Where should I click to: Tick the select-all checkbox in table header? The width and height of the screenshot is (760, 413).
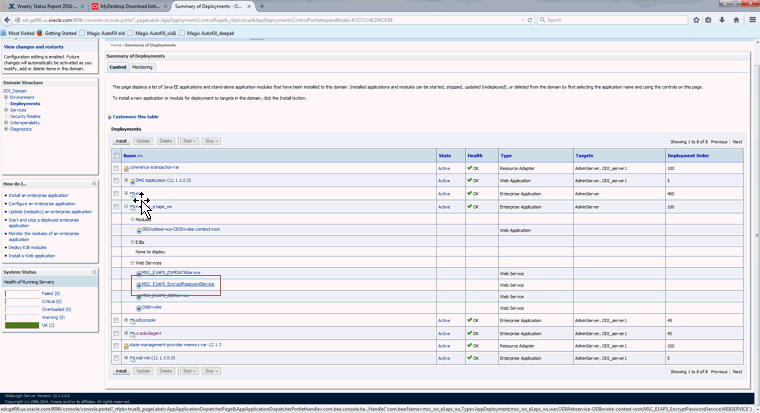(x=116, y=156)
